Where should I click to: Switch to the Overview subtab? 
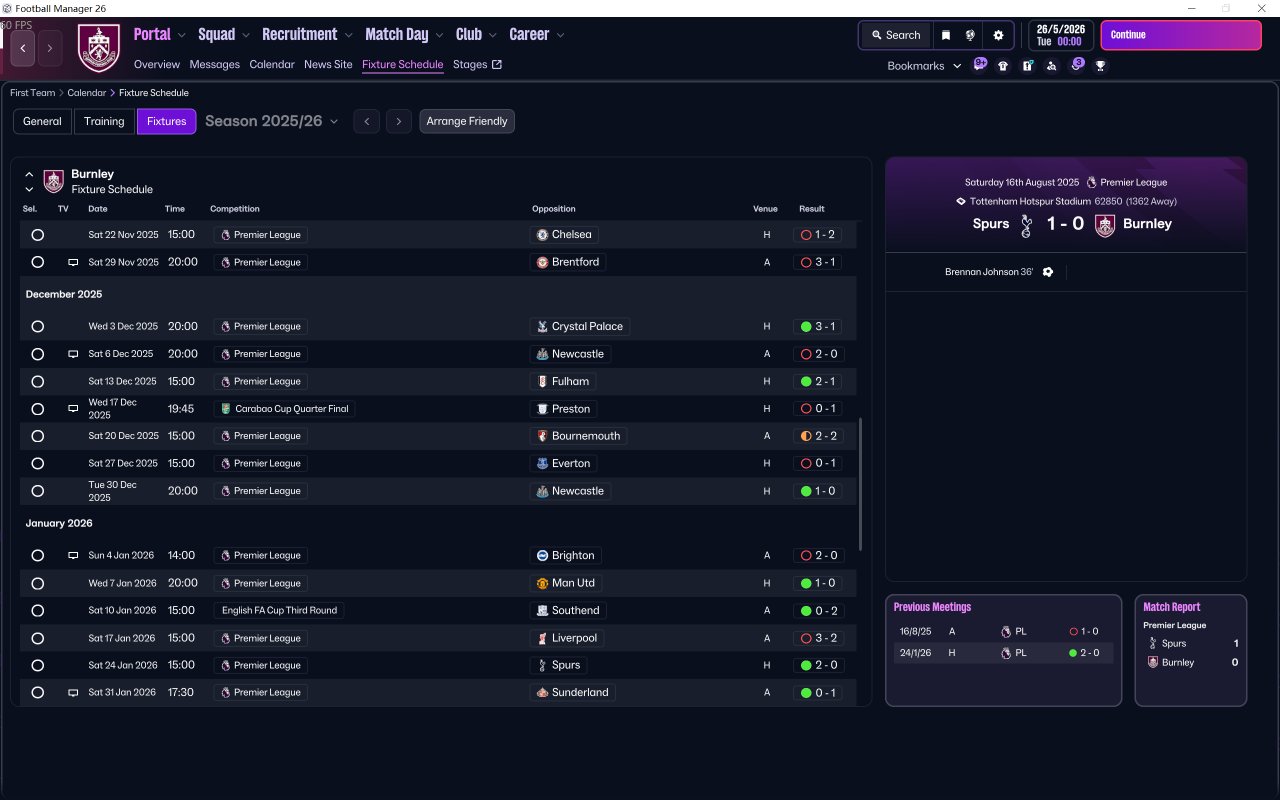(157, 65)
